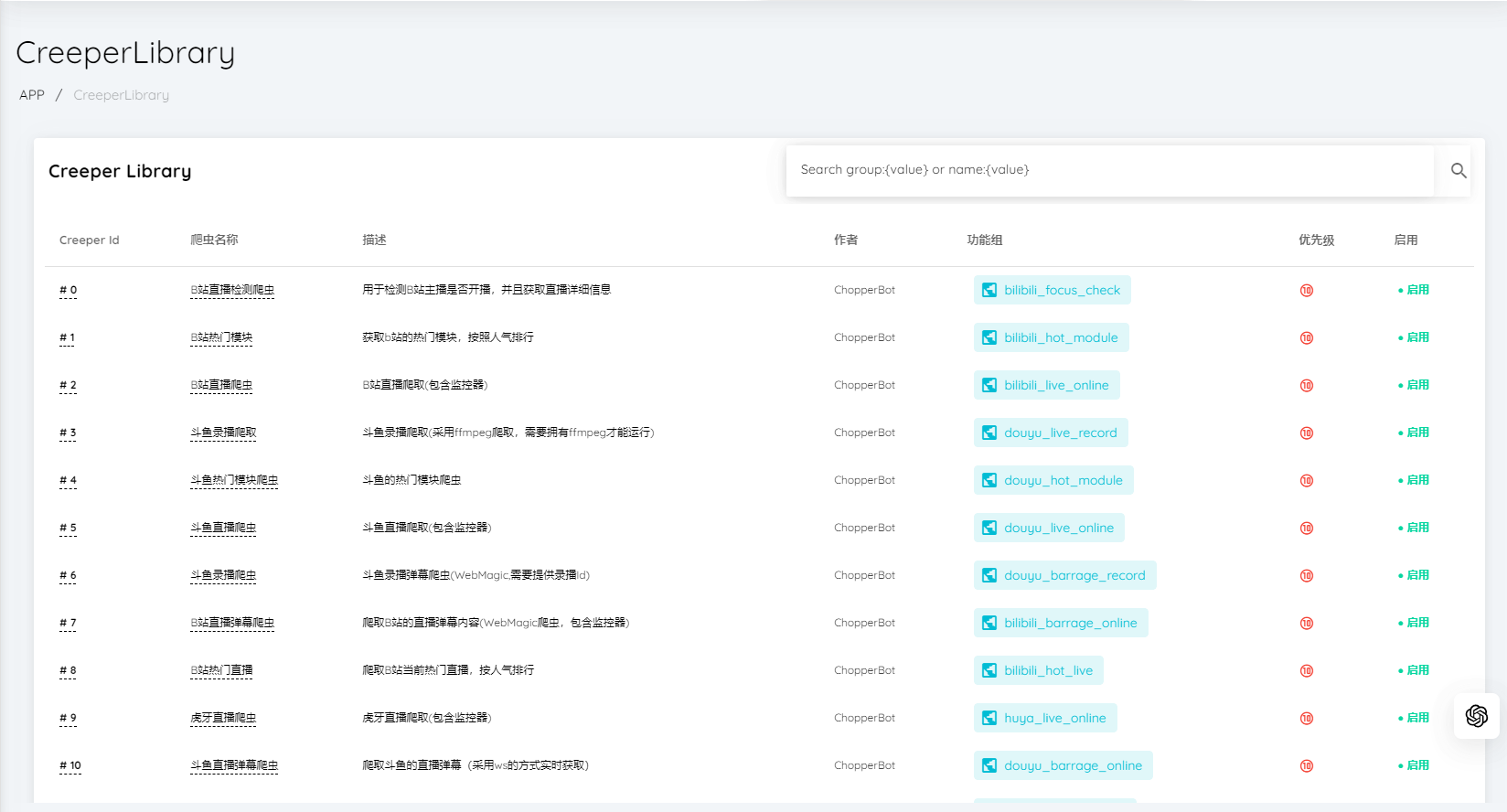The height and width of the screenshot is (812, 1507).
Task: Click ChopperBot author in row # 0
Action: tap(865, 290)
